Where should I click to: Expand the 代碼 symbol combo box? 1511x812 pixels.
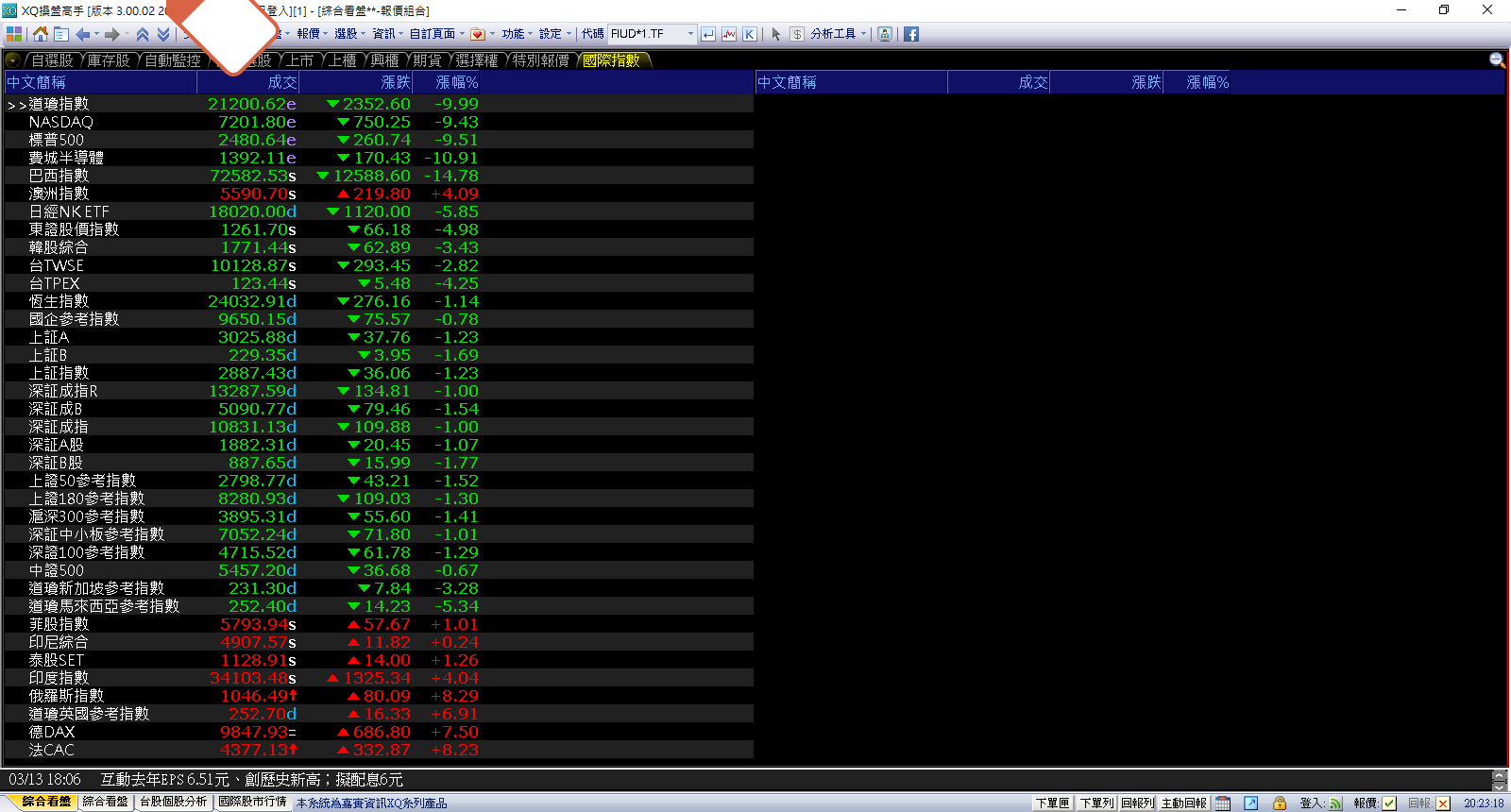pyautogui.click(x=690, y=34)
